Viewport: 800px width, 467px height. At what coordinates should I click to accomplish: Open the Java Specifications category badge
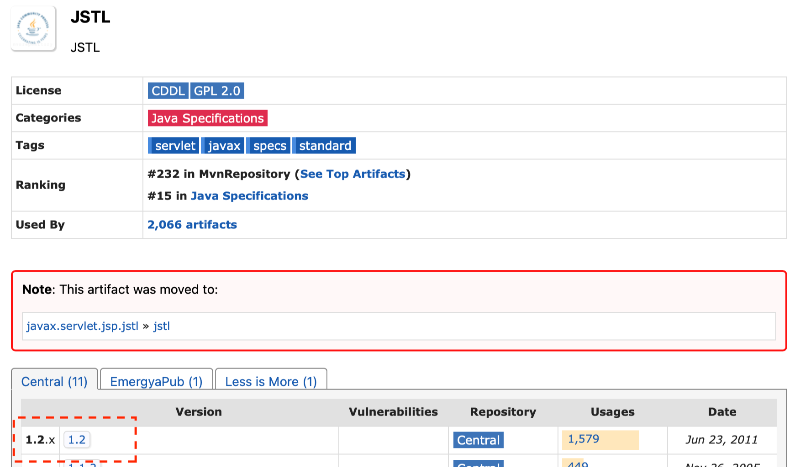tap(208, 118)
